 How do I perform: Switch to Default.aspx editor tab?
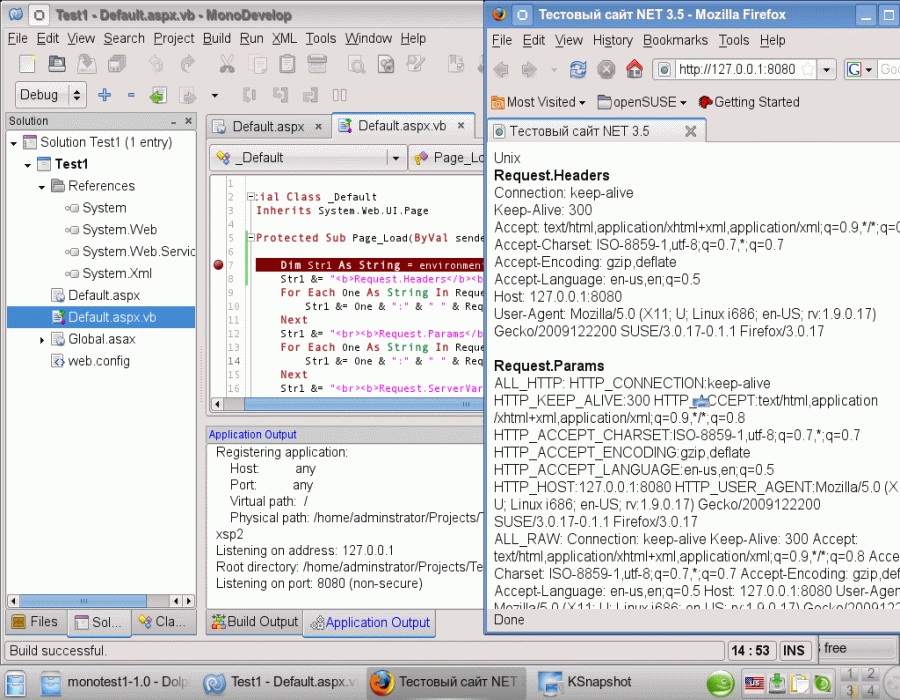tap(268, 127)
